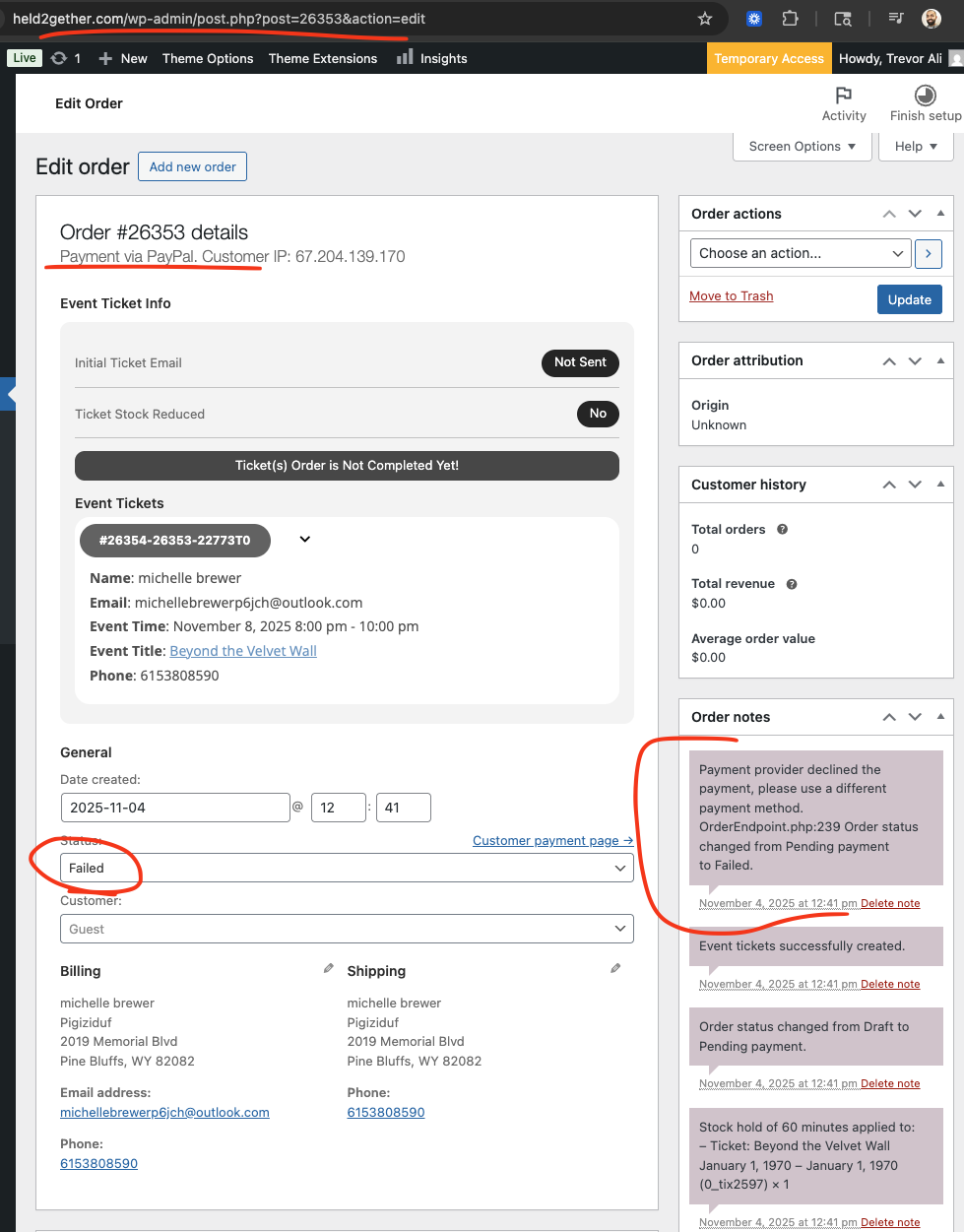Click the updates refresh icon in admin bar
The height and width of the screenshot is (1232, 964).
(59, 58)
